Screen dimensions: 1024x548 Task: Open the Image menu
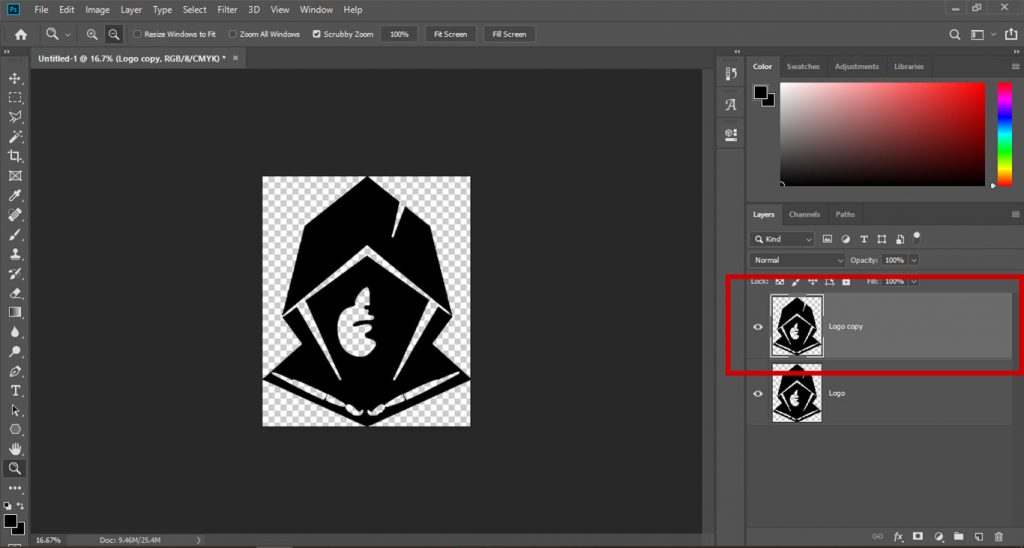point(97,10)
